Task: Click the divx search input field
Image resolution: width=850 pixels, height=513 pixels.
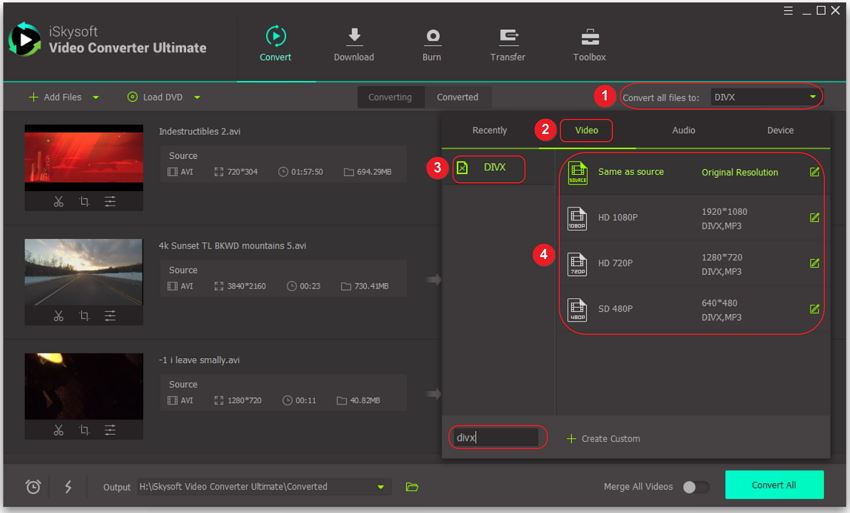Action: click(496, 438)
